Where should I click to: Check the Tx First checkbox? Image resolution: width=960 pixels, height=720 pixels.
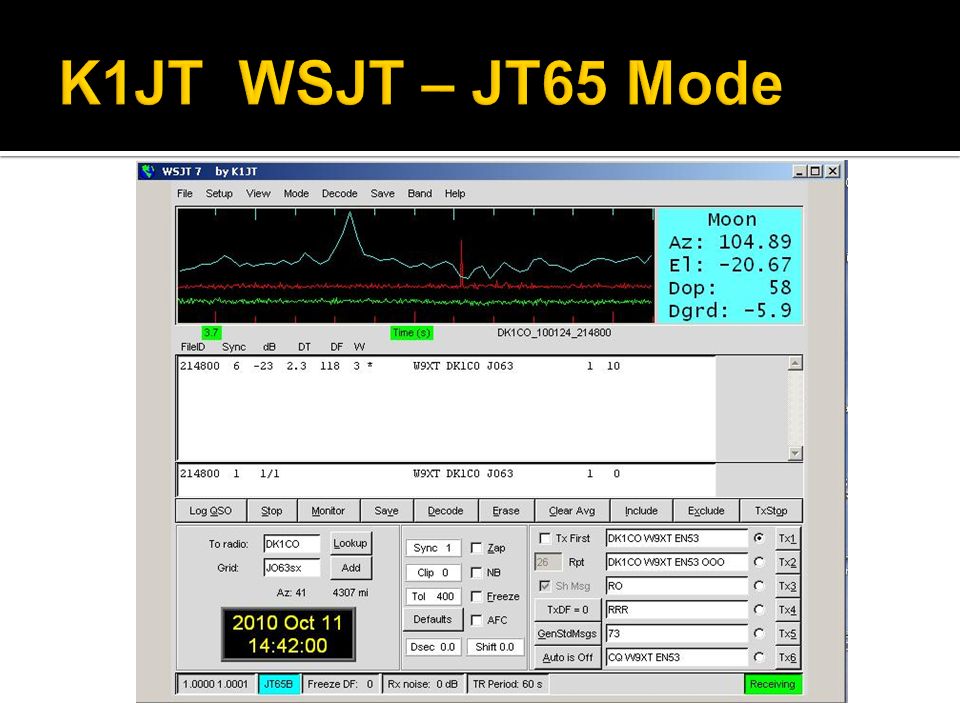coord(544,538)
